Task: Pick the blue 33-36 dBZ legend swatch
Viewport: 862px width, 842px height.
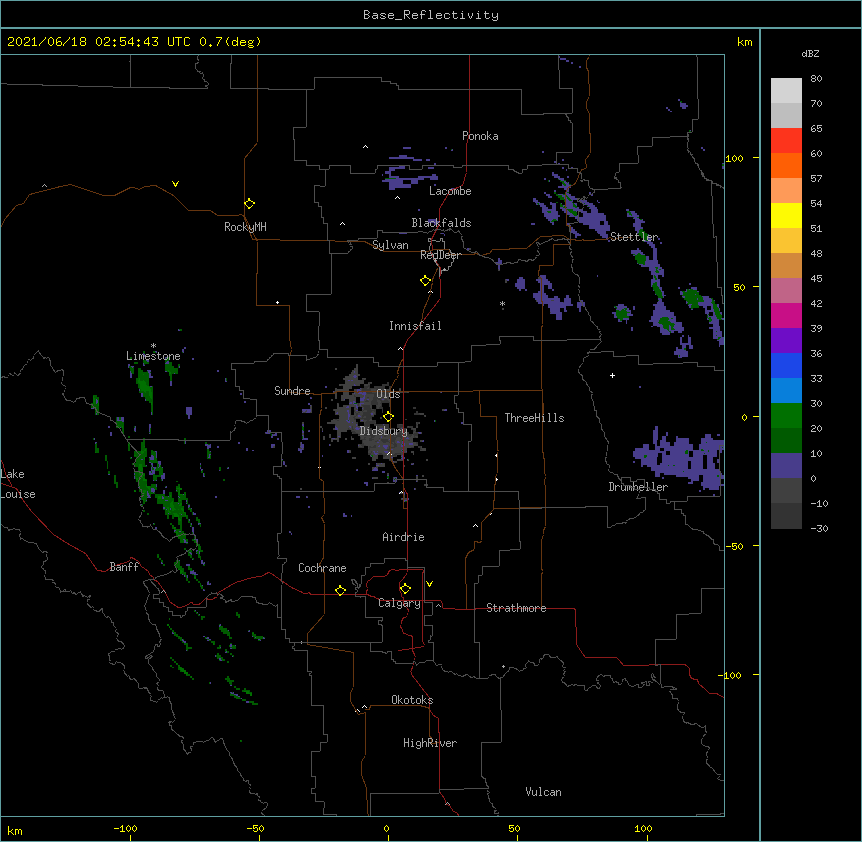Action: [x=786, y=365]
